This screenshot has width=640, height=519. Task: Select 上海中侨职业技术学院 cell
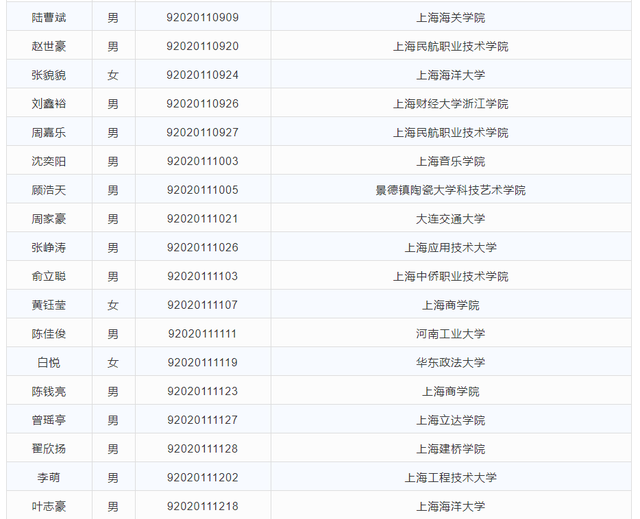(451, 276)
